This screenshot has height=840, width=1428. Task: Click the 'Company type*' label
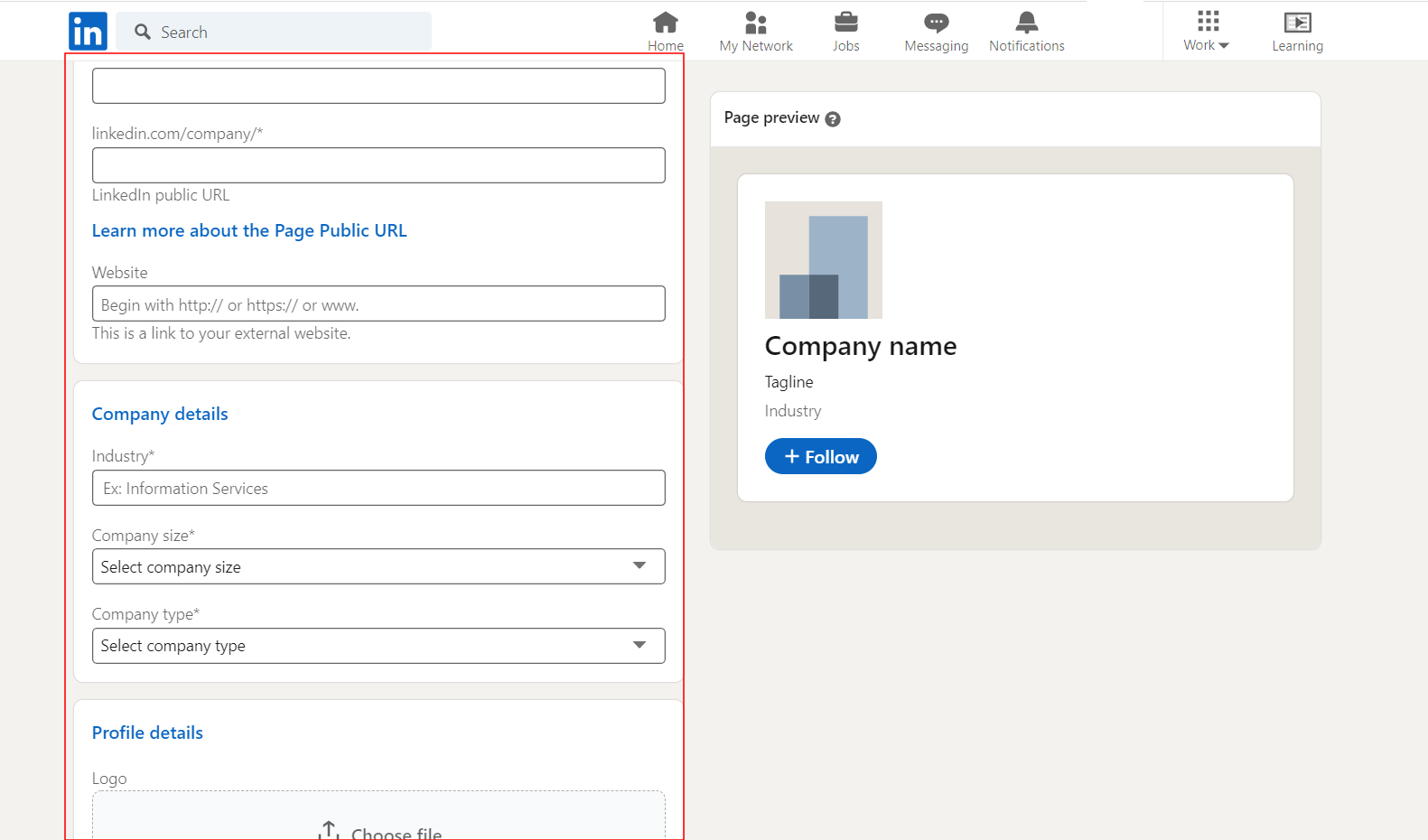pos(146,614)
